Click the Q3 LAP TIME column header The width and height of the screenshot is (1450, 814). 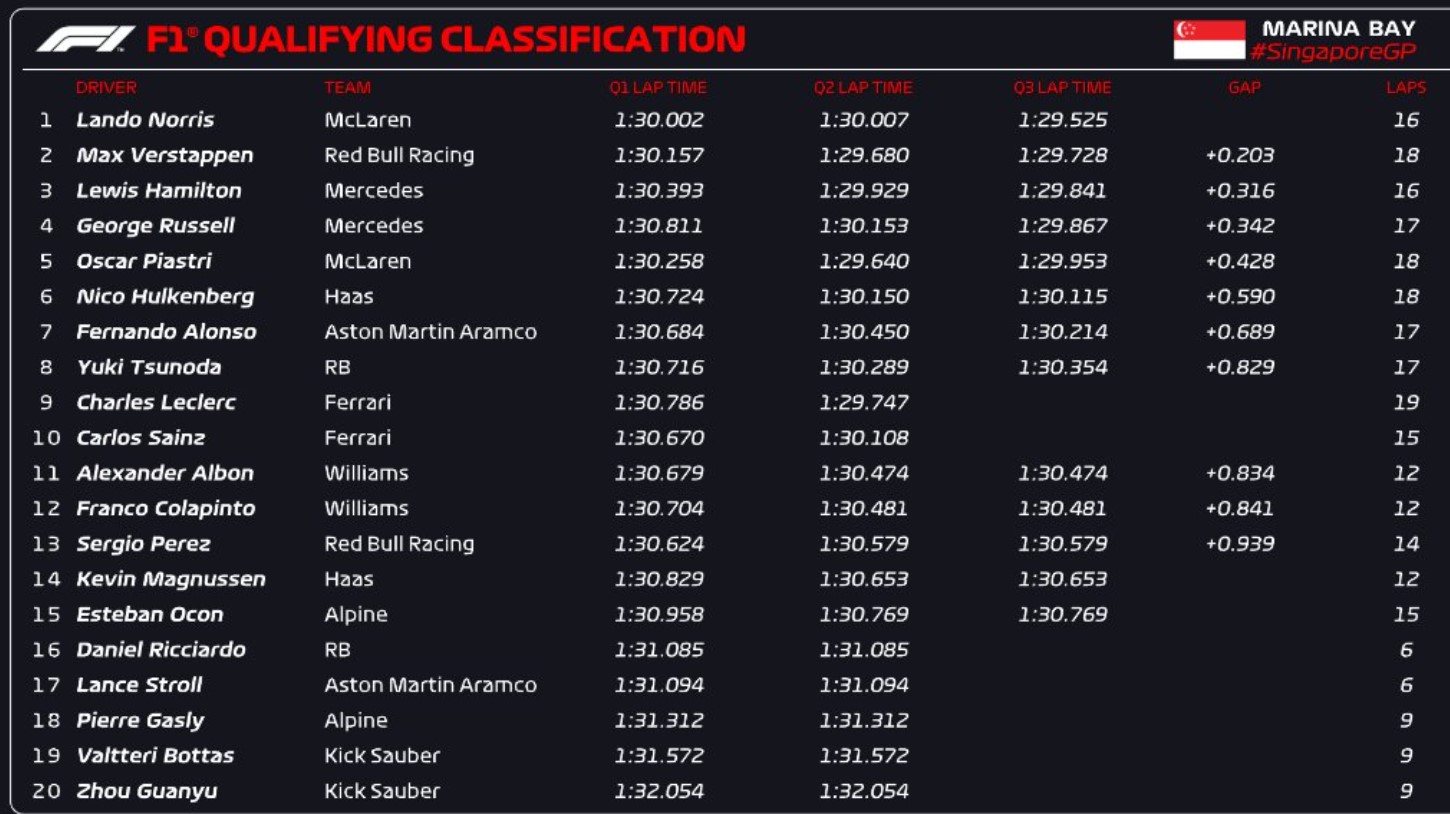click(1062, 88)
